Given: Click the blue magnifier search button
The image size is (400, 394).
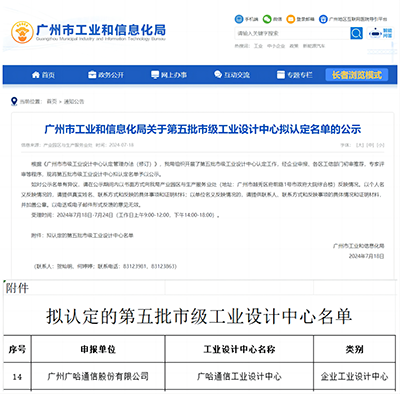Looking at the screenshot, I should click(356, 33).
